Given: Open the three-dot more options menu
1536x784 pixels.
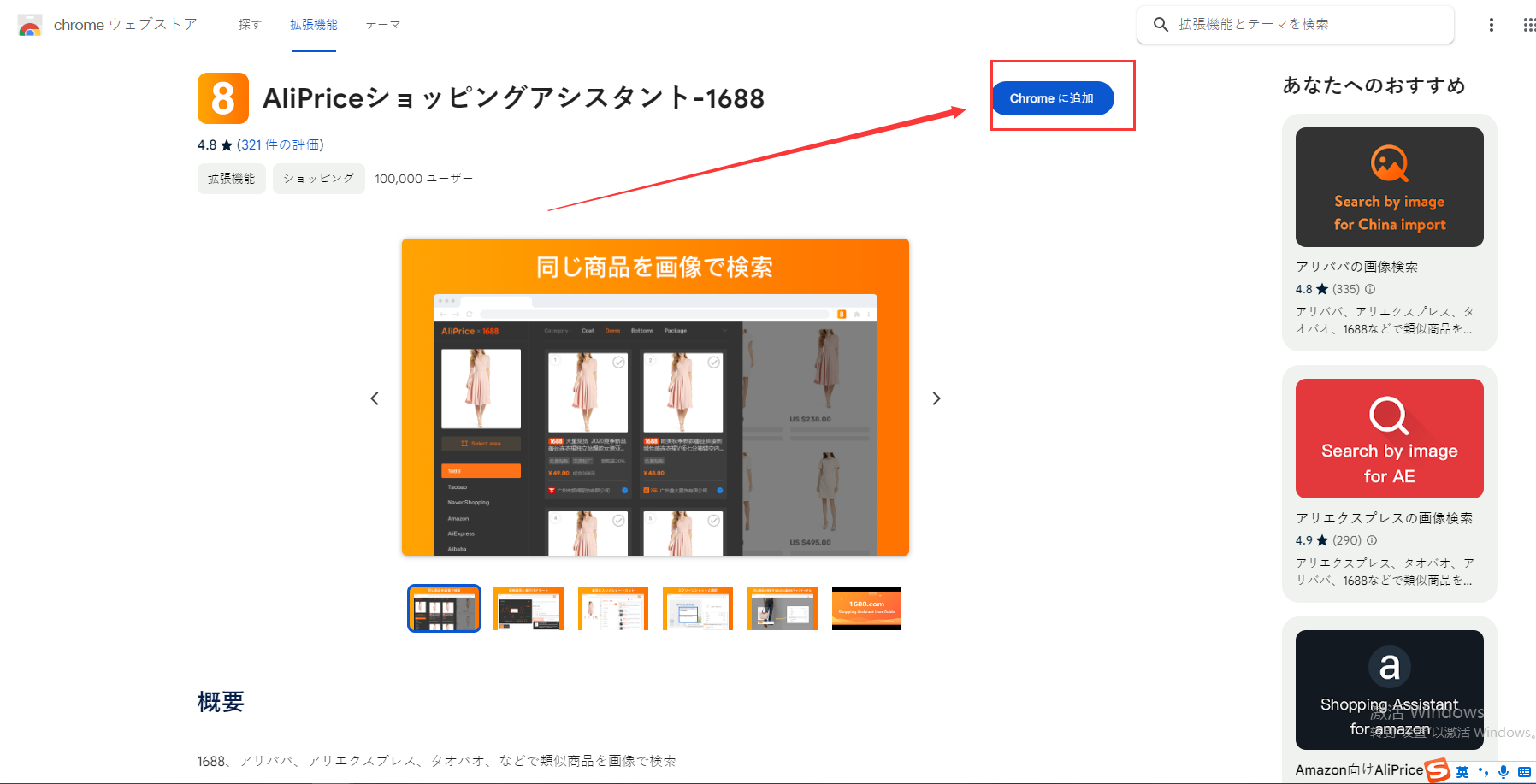Looking at the screenshot, I should pyautogui.click(x=1492, y=25).
